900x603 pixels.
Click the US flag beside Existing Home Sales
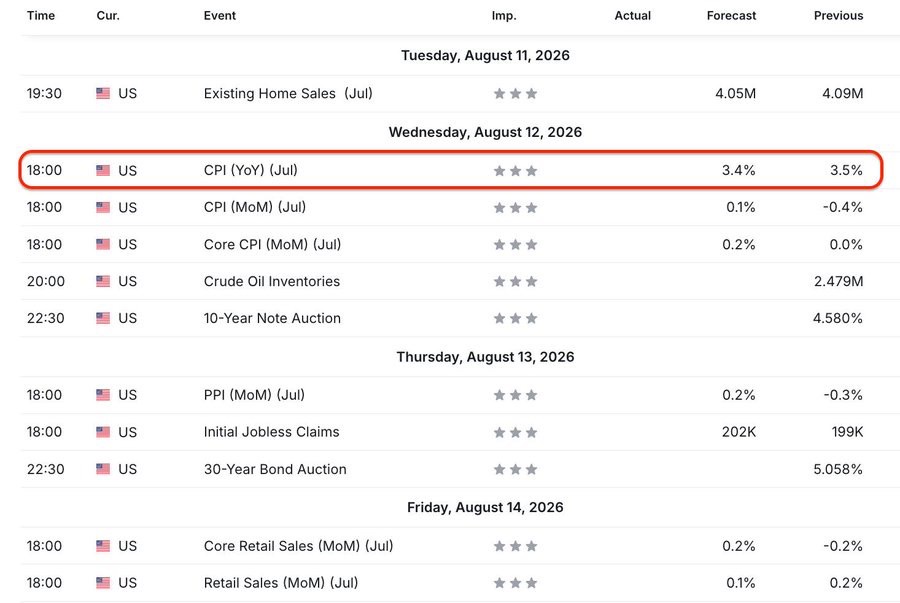coord(103,93)
